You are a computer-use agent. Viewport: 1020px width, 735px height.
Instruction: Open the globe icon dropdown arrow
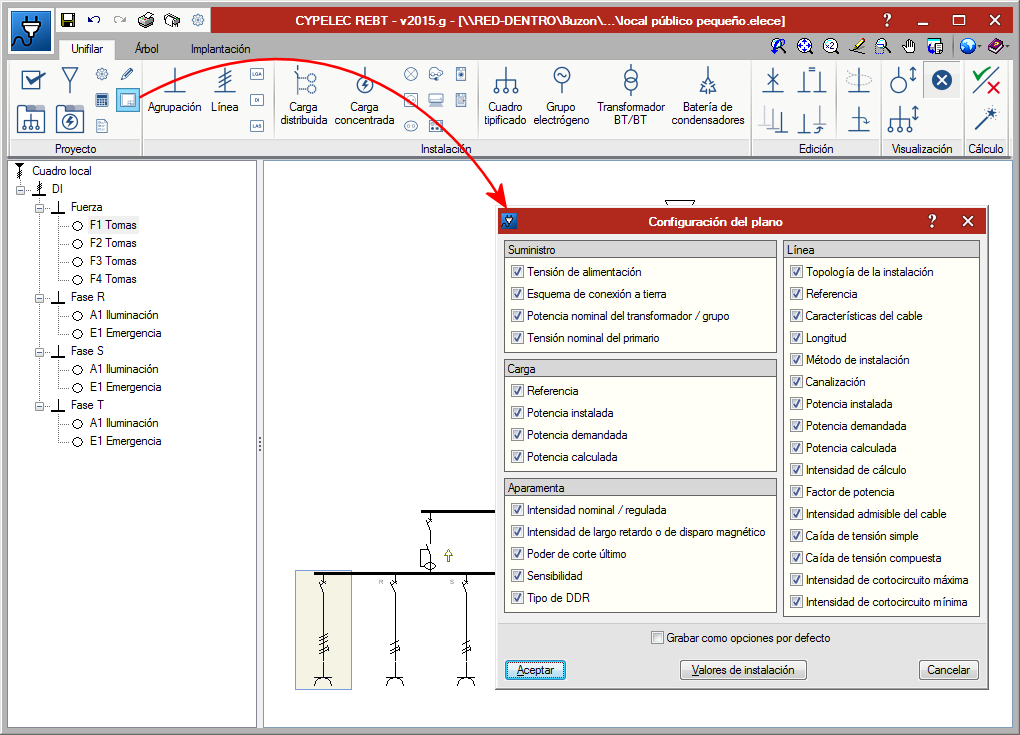[x=979, y=47]
